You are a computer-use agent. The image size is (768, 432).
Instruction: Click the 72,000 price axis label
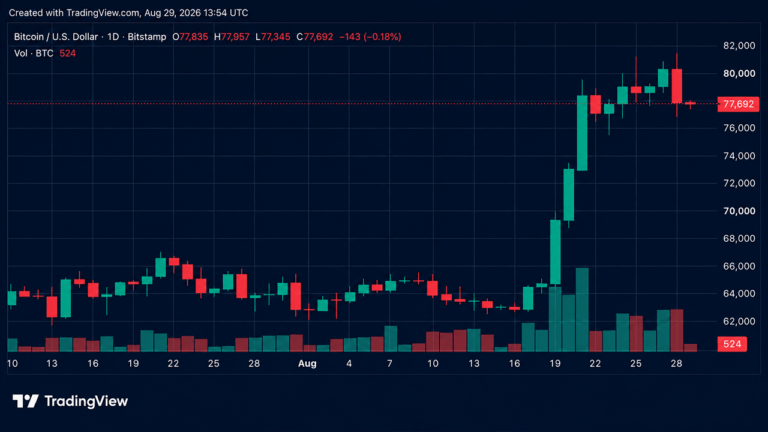pyautogui.click(x=739, y=183)
